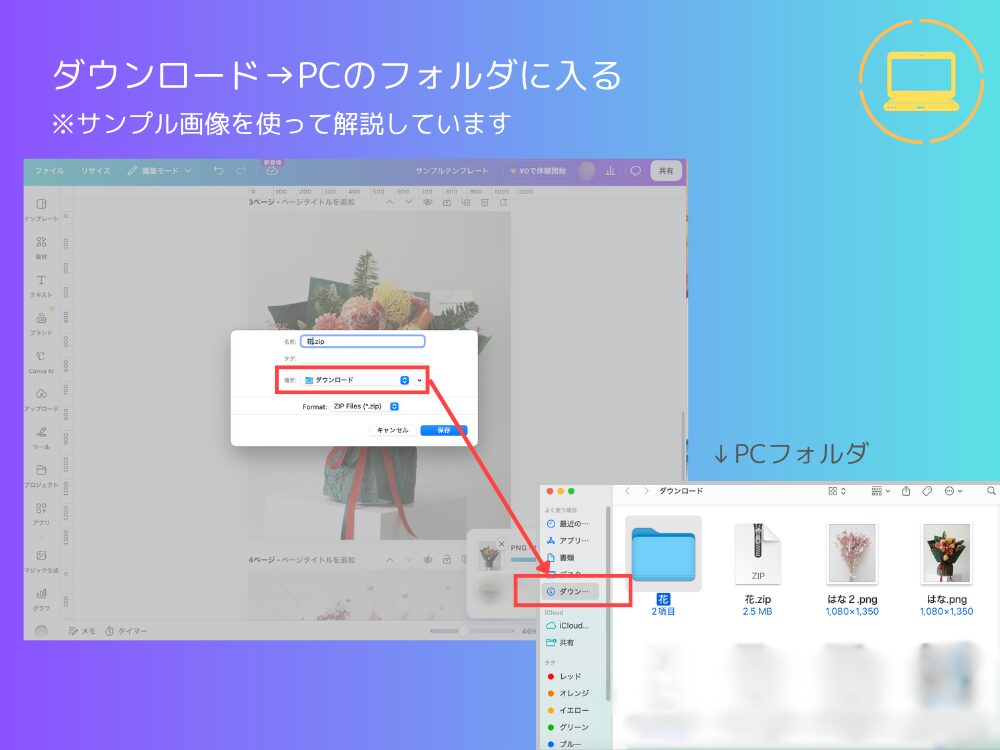Click the cloud save status icon
The height and width of the screenshot is (750, 1000).
click(x=272, y=171)
